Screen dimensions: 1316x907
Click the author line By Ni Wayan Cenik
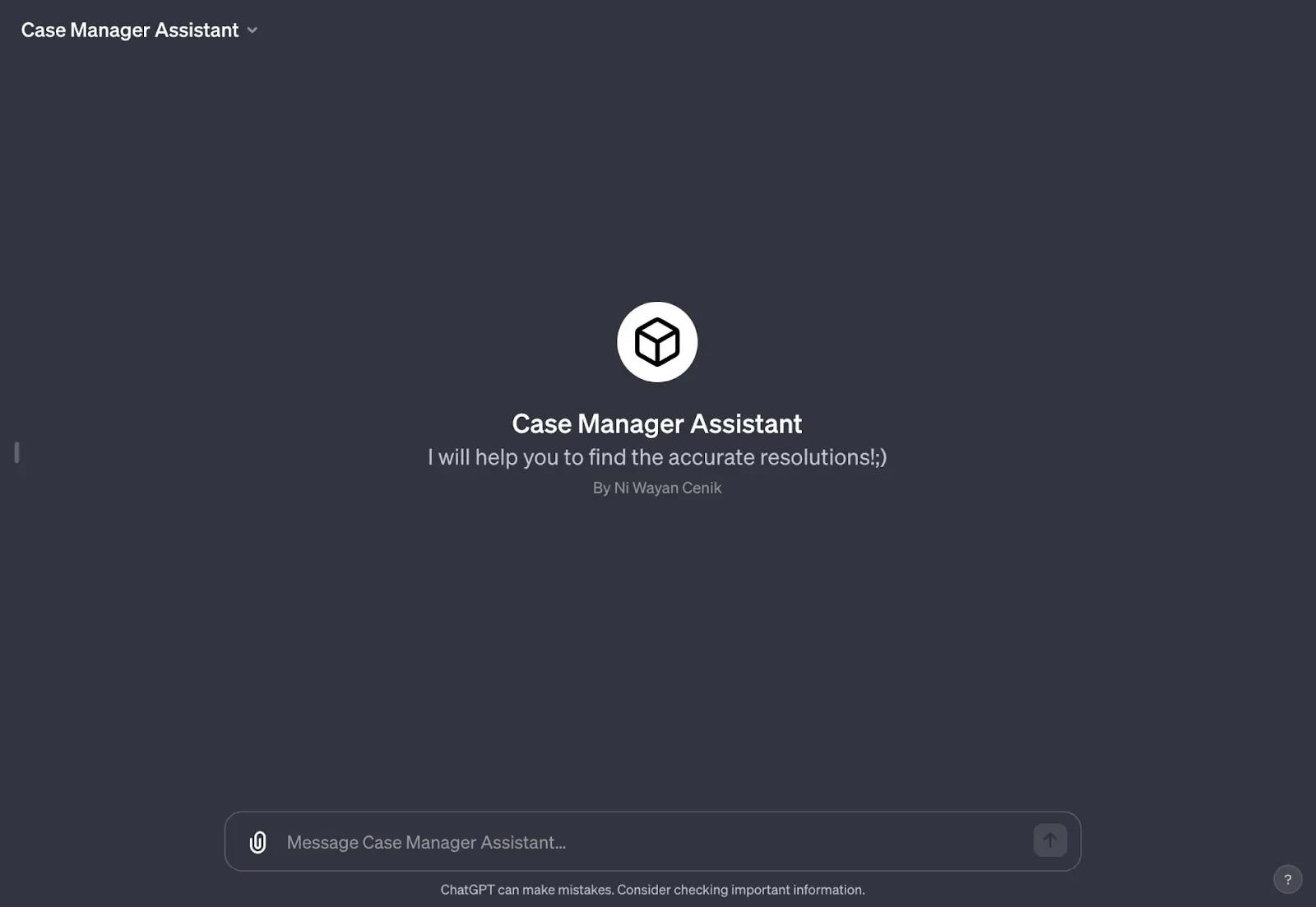pos(657,488)
